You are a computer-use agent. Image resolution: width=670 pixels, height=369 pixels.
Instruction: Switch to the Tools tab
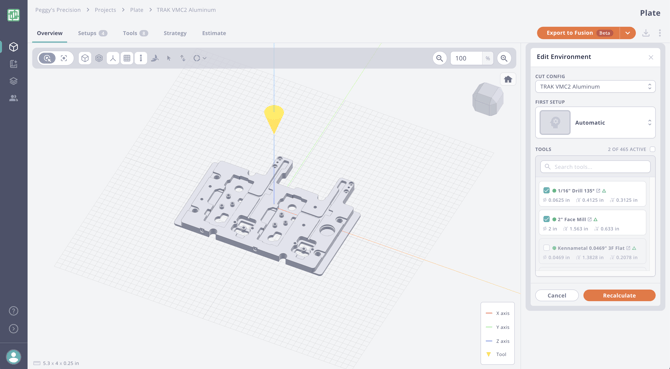tap(135, 33)
